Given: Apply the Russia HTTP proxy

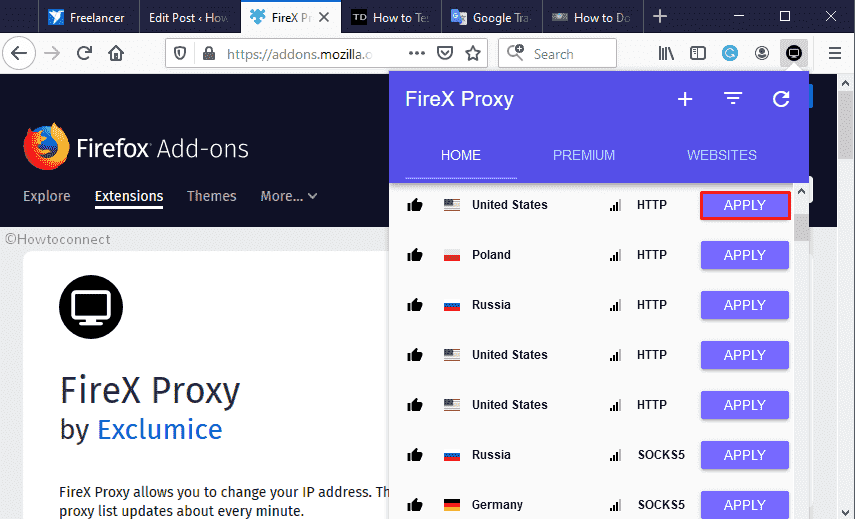Looking at the screenshot, I should click(745, 305).
